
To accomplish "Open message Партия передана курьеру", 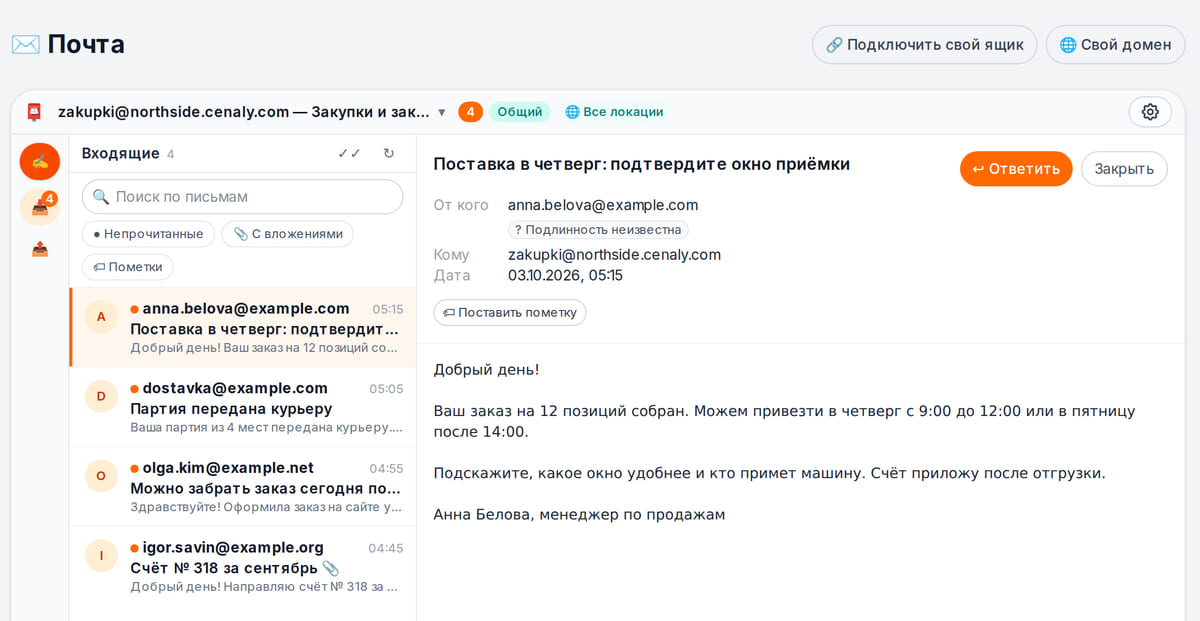I will (243, 407).
